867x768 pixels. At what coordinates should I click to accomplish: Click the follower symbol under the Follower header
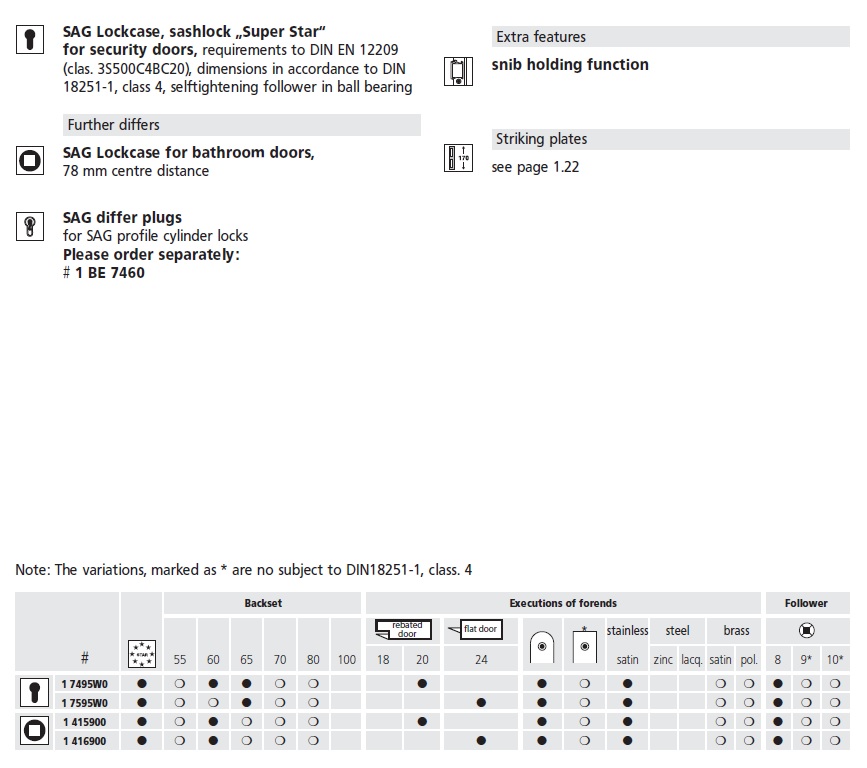click(807, 630)
